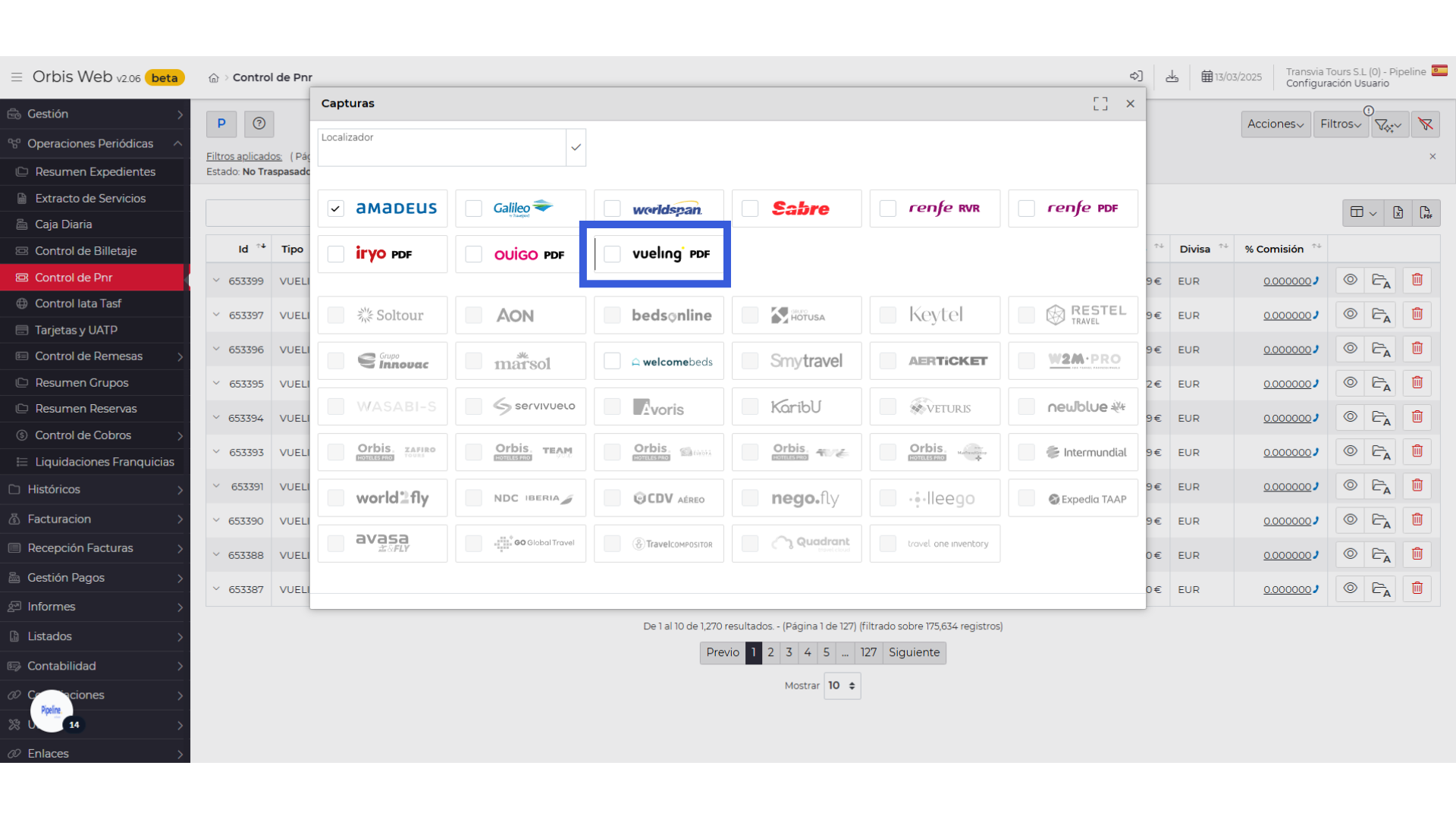Screen dimensions: 1456x819
Task: Select the OUIGO PDF checkbox
Action: (474, 254)
